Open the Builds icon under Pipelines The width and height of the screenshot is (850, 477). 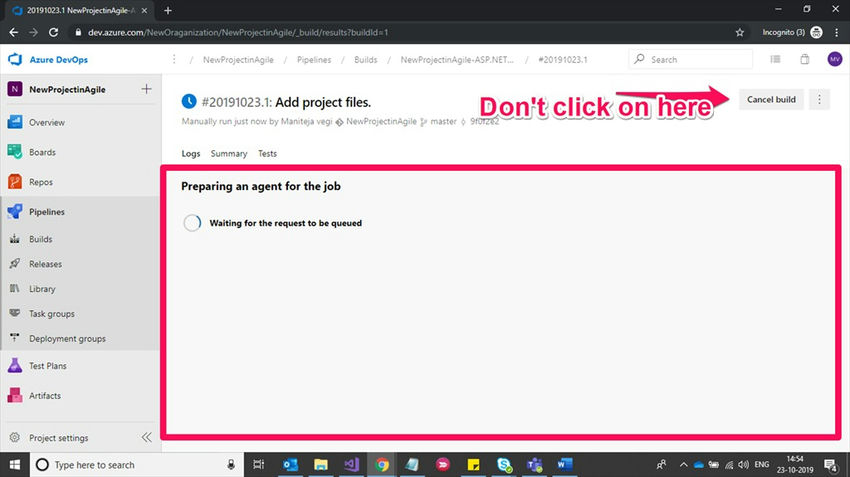point(15,238)
